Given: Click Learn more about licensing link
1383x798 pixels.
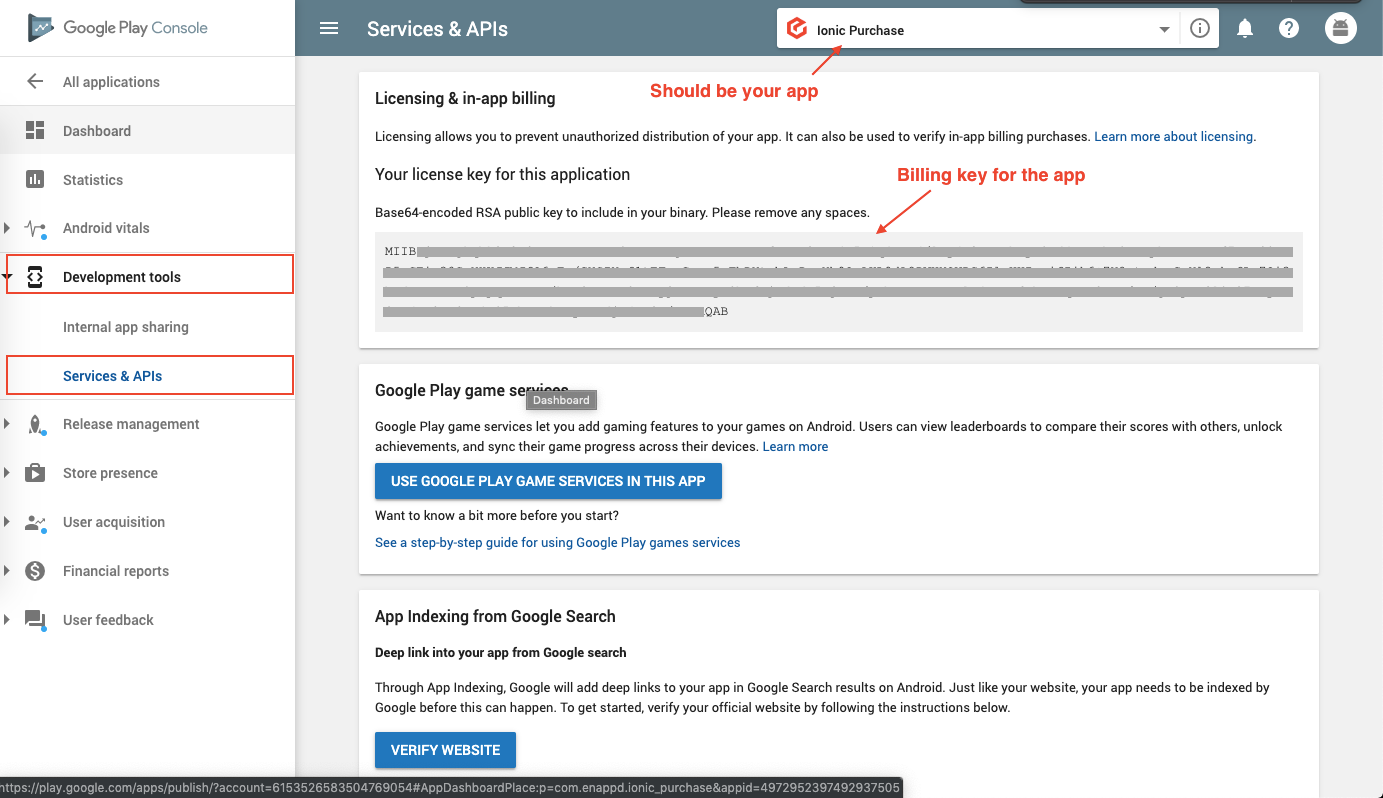Looking at the screenshot, I should point(1174,137).
